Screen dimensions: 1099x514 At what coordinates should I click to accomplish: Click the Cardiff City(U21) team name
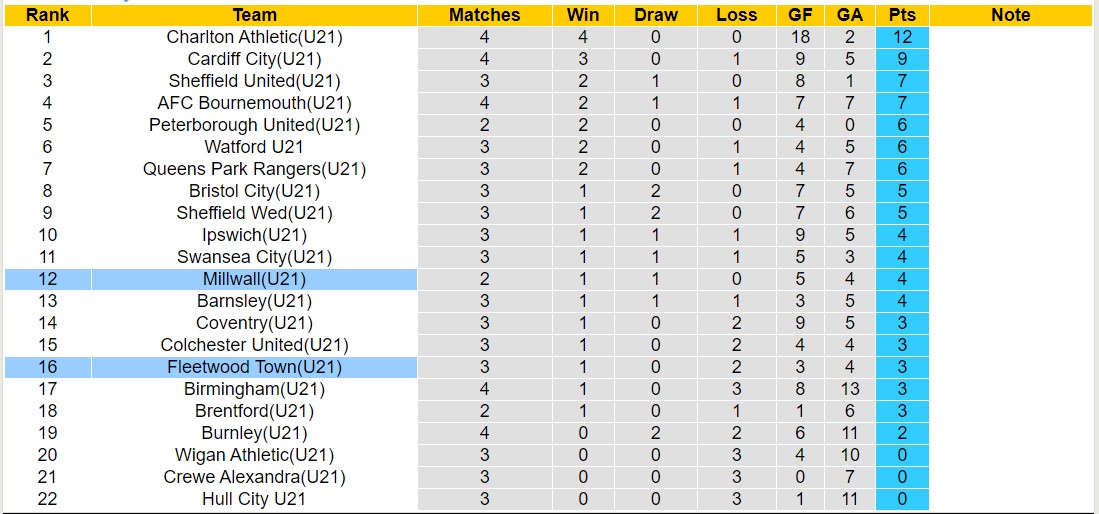point(254,59)
